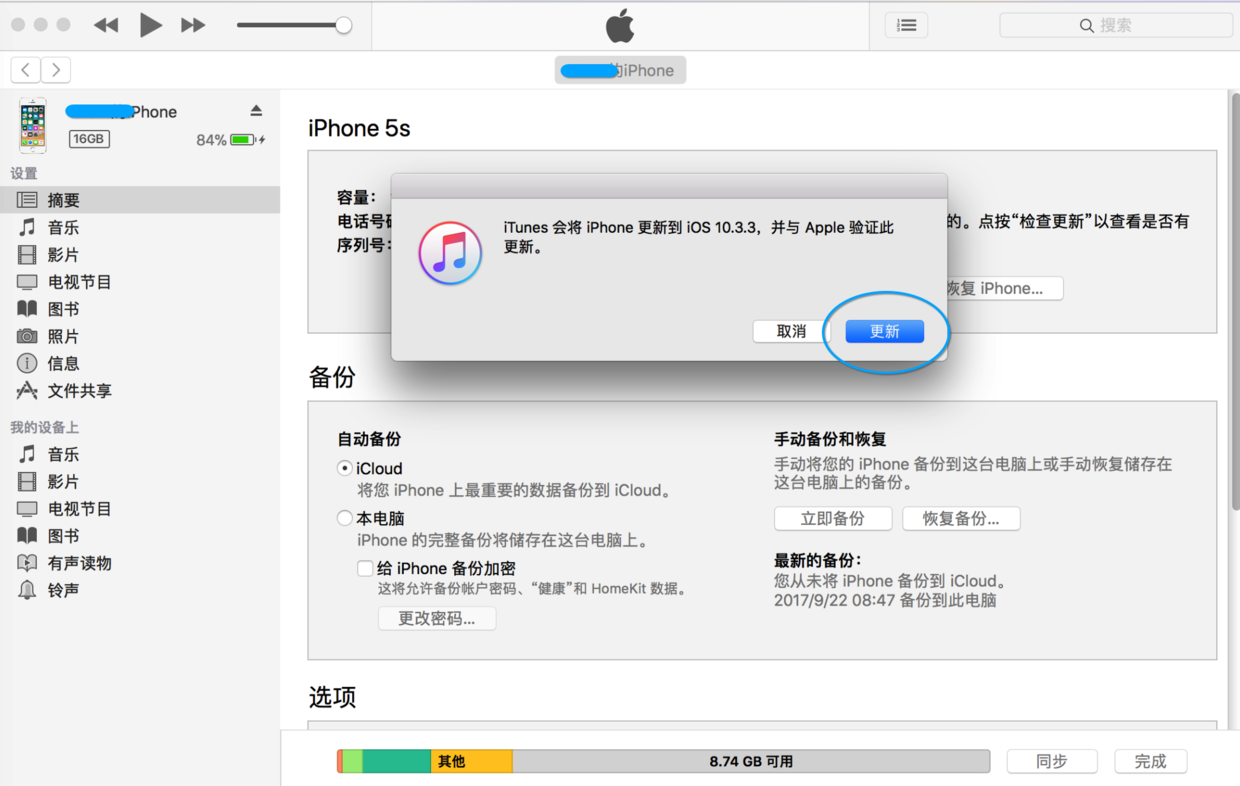Eject the iPhone using the eject icon
The width and height of the screenshot is (1240, 786).
[256, 110]
